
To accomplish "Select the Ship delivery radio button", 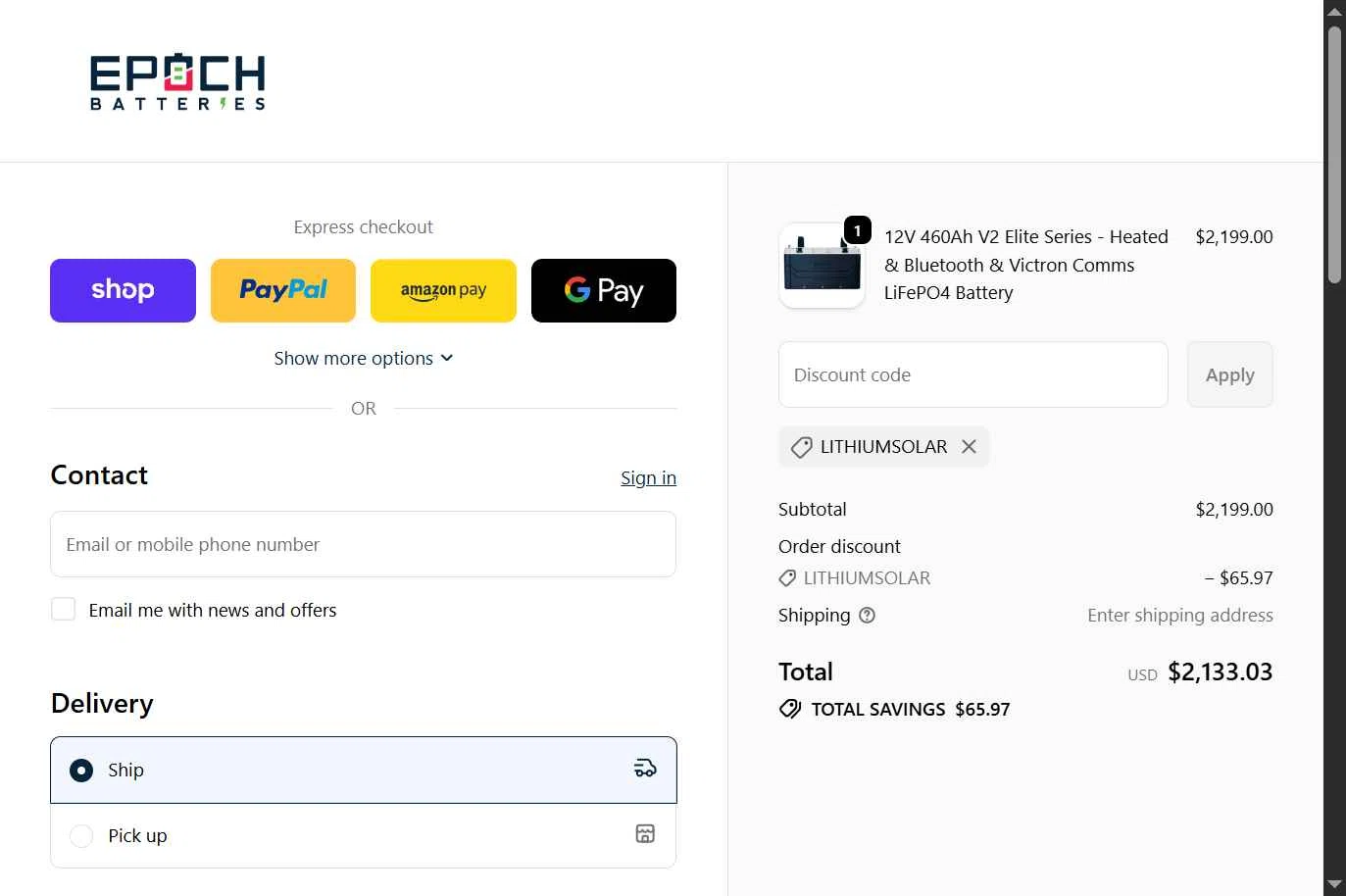I will pos(81,771).
